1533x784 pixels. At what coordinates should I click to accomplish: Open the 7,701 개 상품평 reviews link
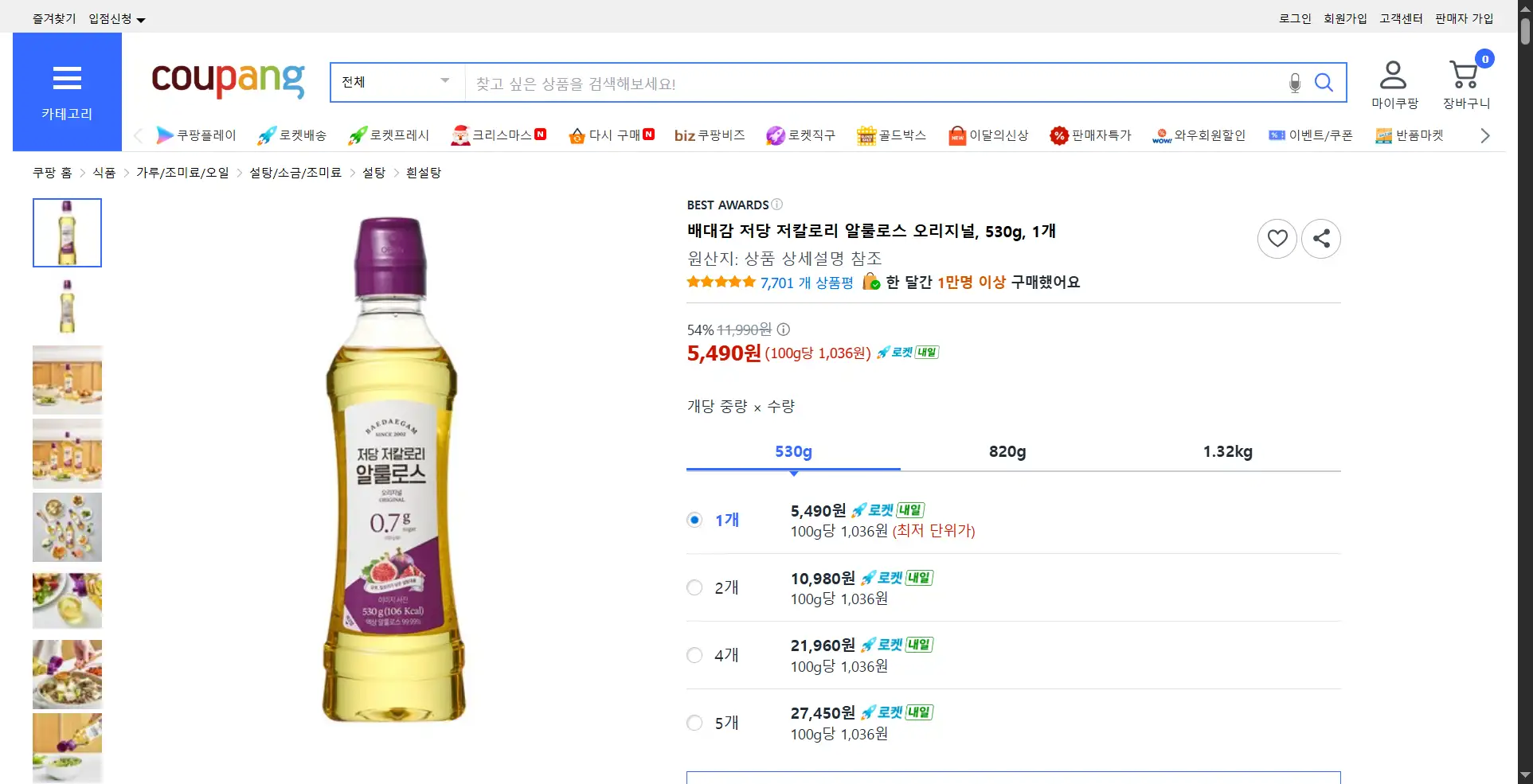click(x=806, y=283)
